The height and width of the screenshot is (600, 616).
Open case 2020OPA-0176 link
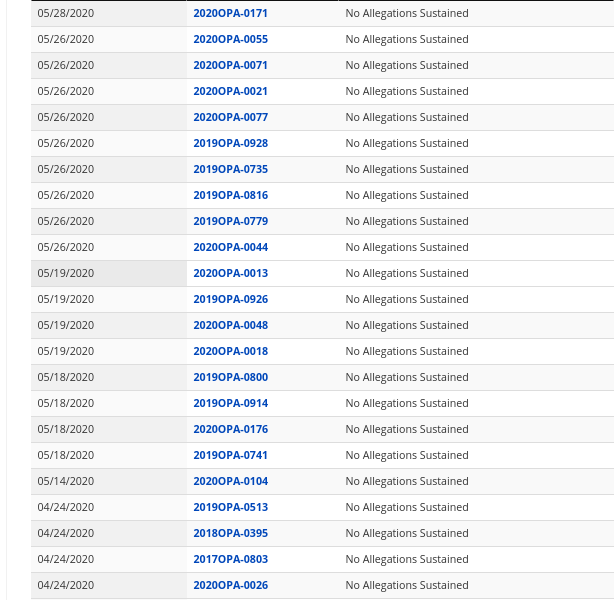point(231,429)
